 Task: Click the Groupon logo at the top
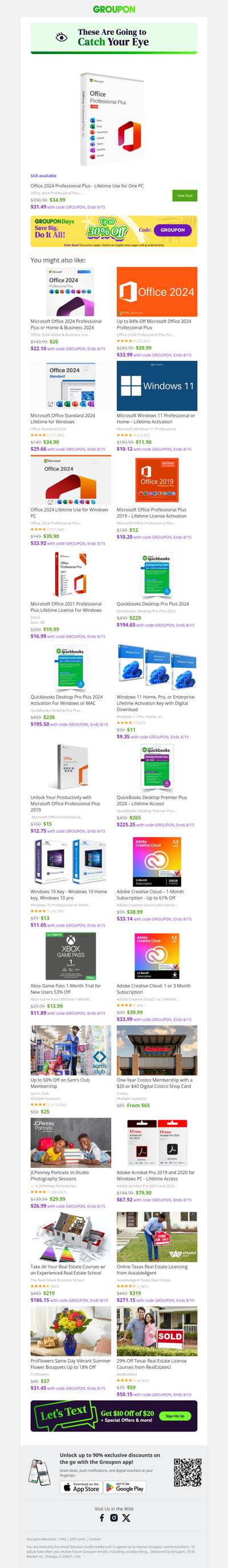pos(114,9)
